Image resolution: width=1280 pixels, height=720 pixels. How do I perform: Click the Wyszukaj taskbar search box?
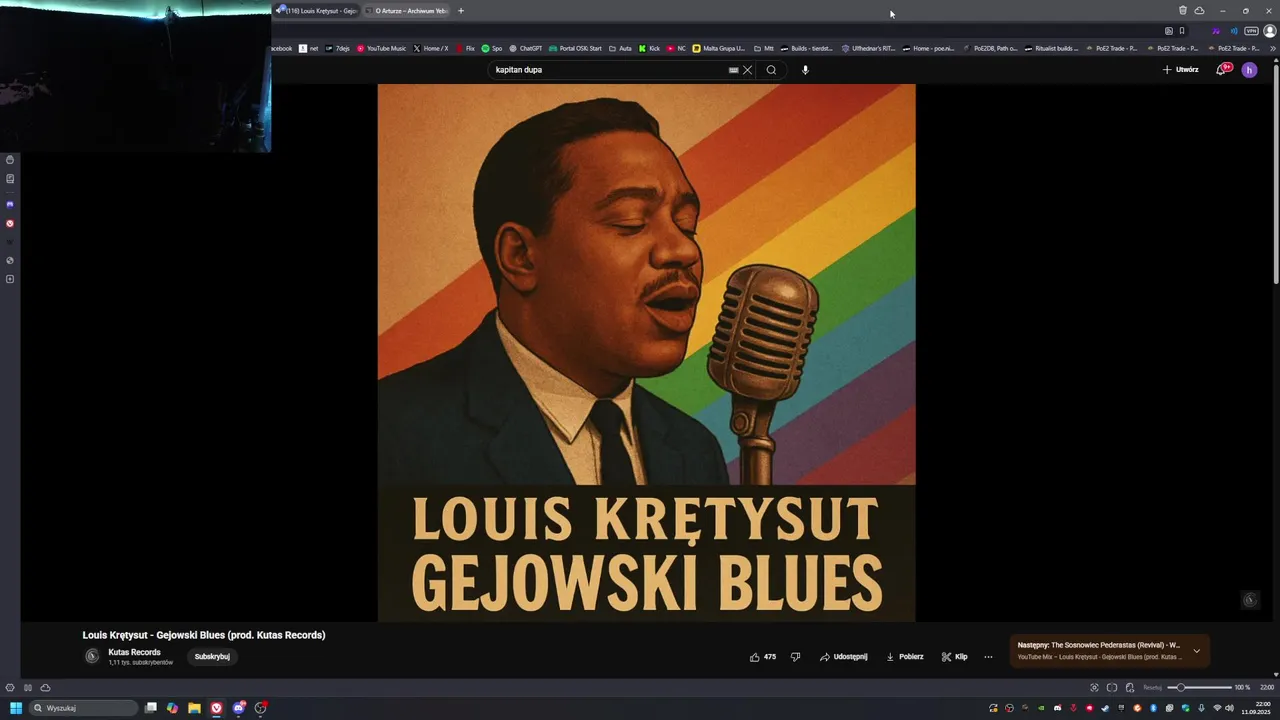click(84, 708)
